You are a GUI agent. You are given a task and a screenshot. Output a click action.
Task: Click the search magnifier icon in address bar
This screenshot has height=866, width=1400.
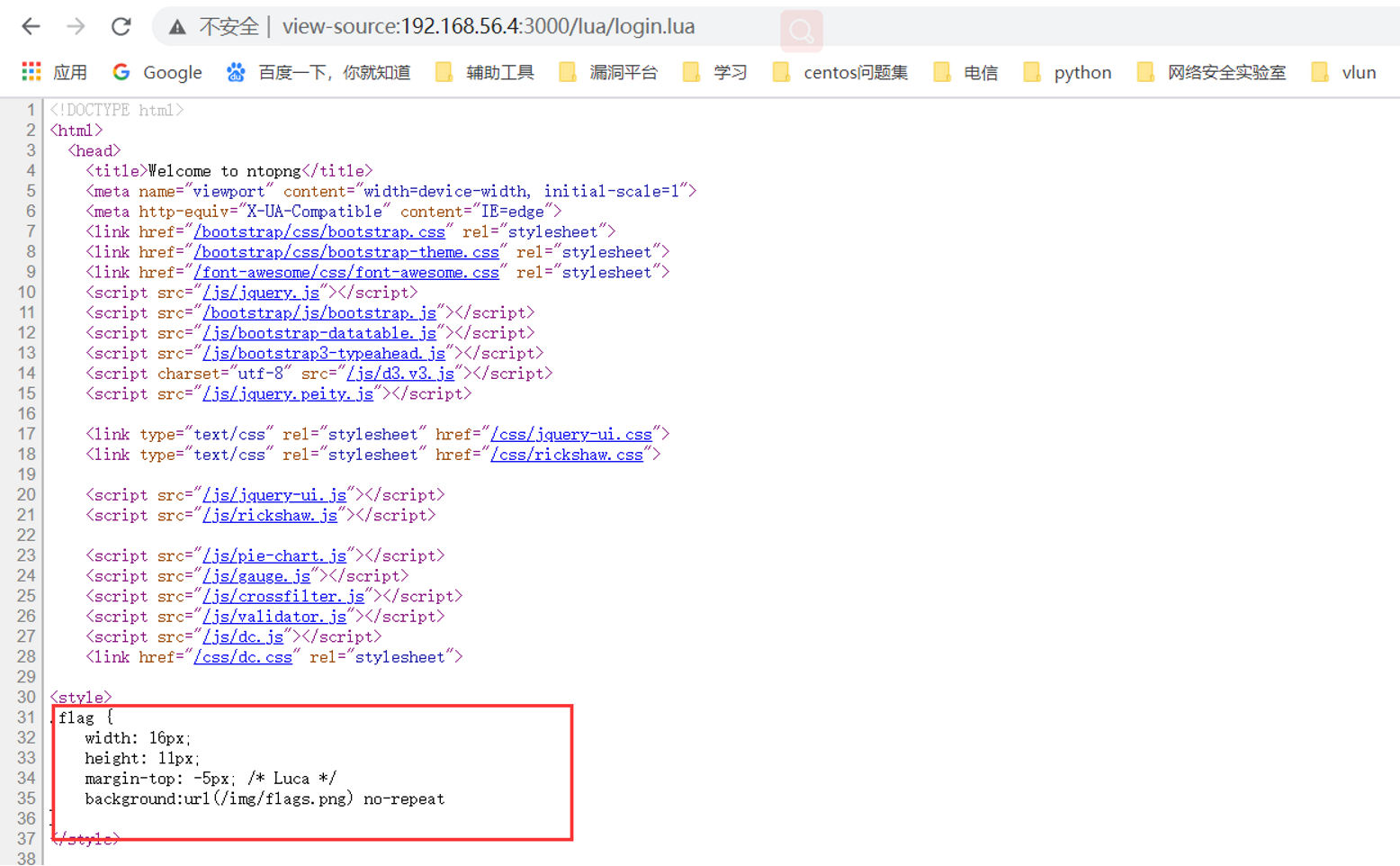point(802,32)
